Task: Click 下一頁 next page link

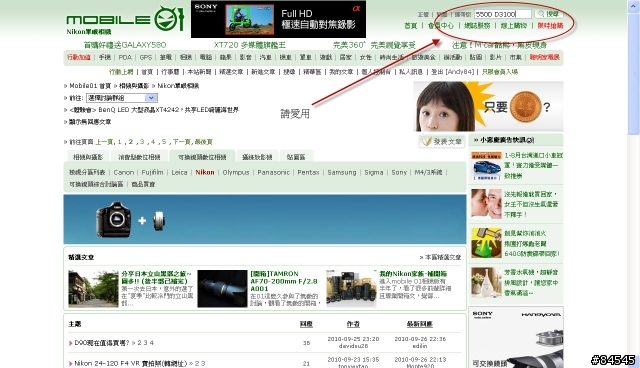Action: (x=181, y=142)
